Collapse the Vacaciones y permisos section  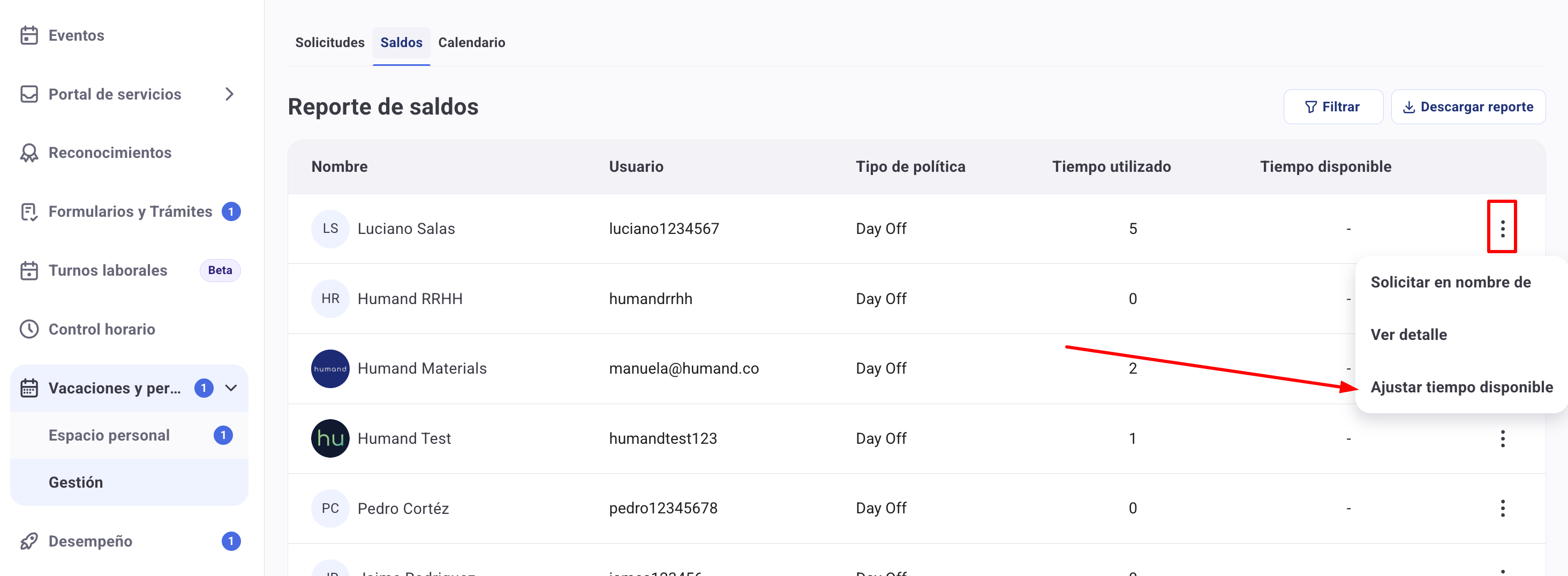tap(231, 388)
